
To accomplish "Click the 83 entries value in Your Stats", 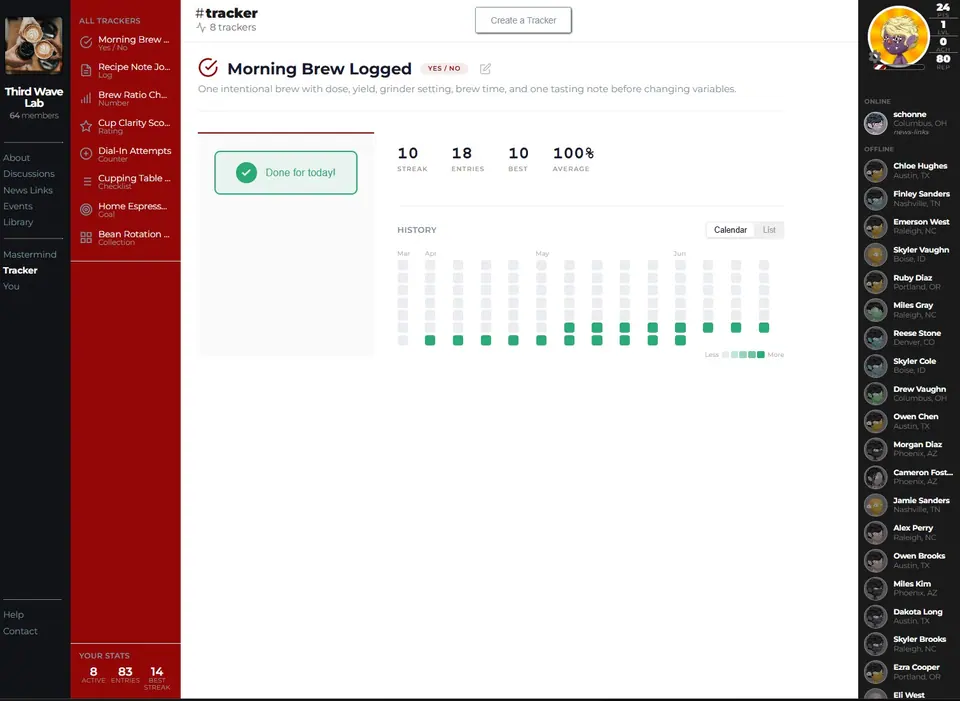I will pos(125,672).
